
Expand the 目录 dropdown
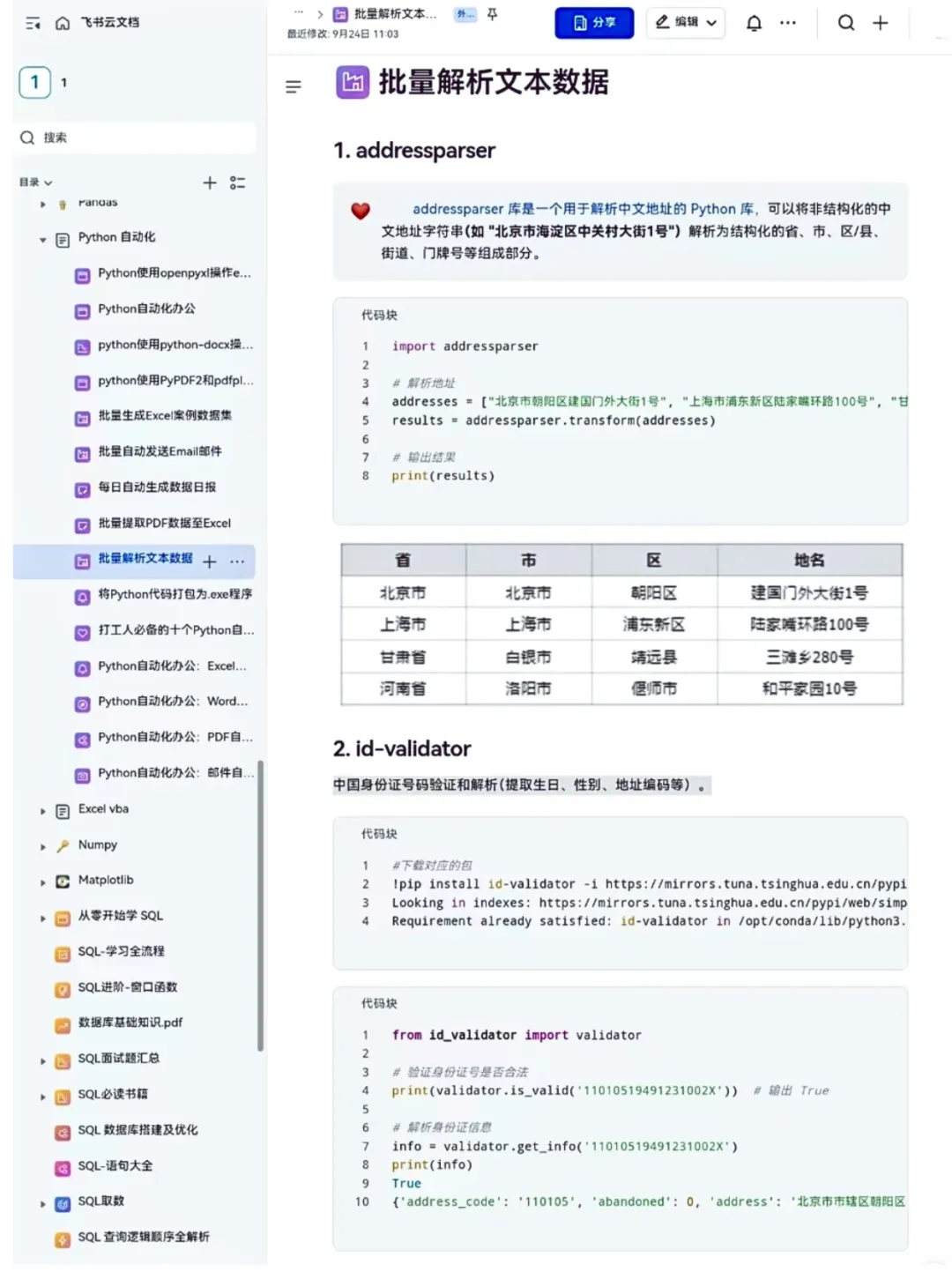click(x=36, y=182)
